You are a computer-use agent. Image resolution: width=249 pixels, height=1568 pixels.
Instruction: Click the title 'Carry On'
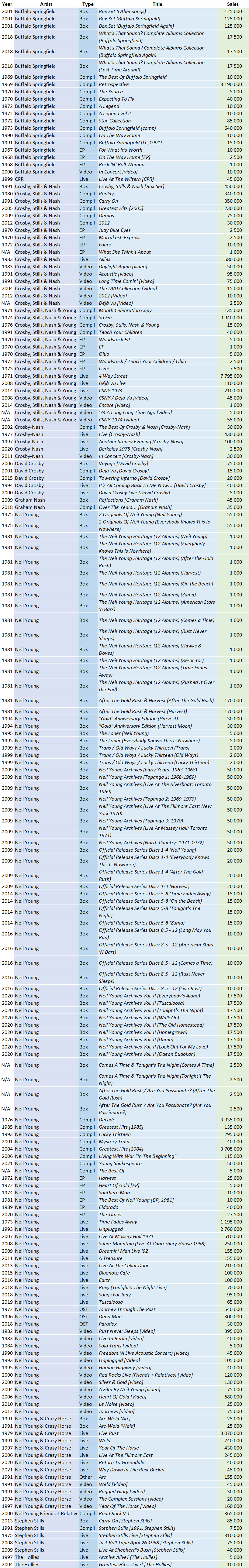tap(108, 201)
